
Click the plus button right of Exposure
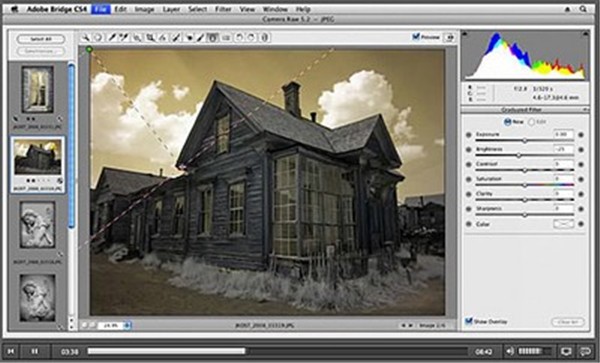581,135
